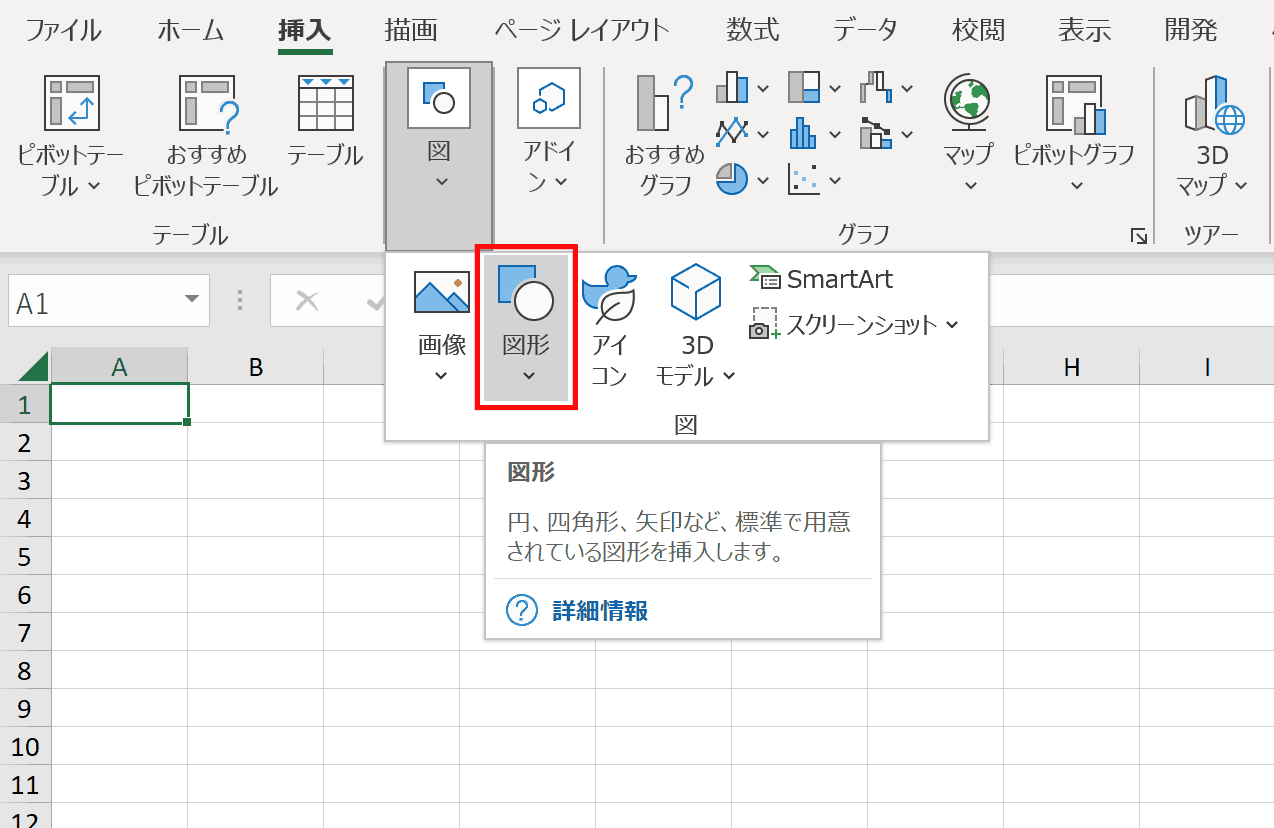Insert a line or area chart

click(x=733, y=131)
